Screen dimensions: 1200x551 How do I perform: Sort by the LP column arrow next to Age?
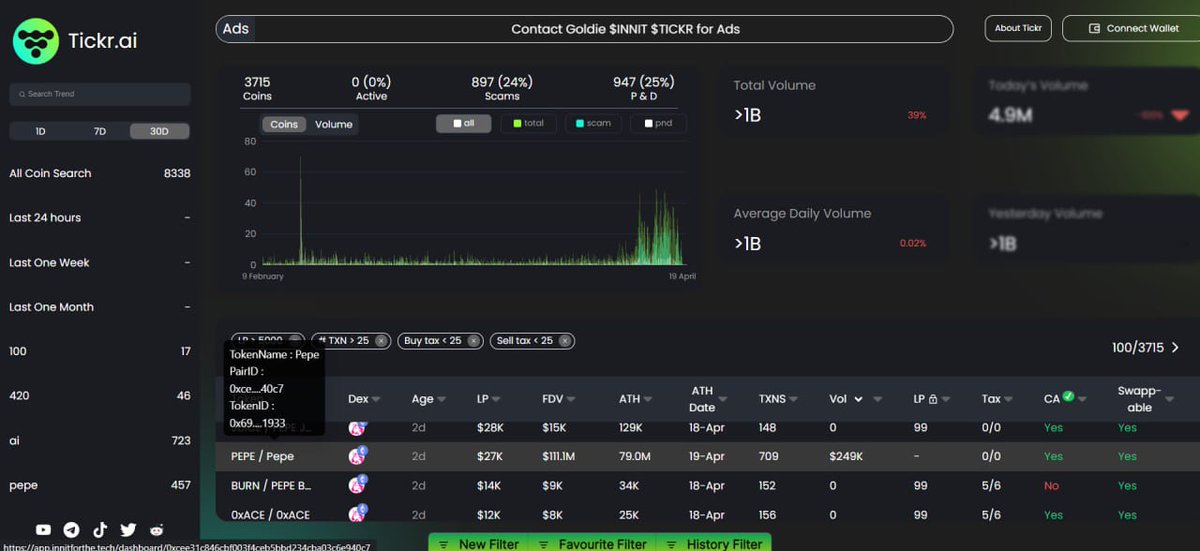(x=497, y=400)
